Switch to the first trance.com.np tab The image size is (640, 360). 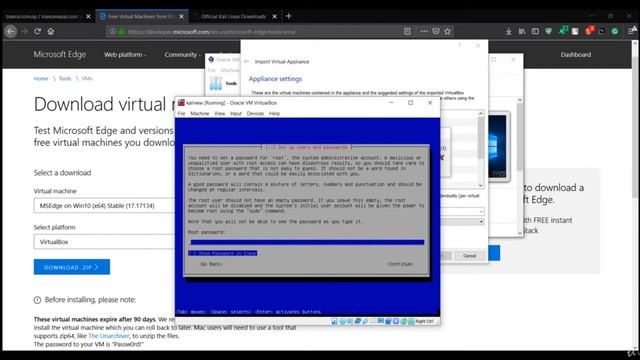pyautogui.click(x=42, y=16)
